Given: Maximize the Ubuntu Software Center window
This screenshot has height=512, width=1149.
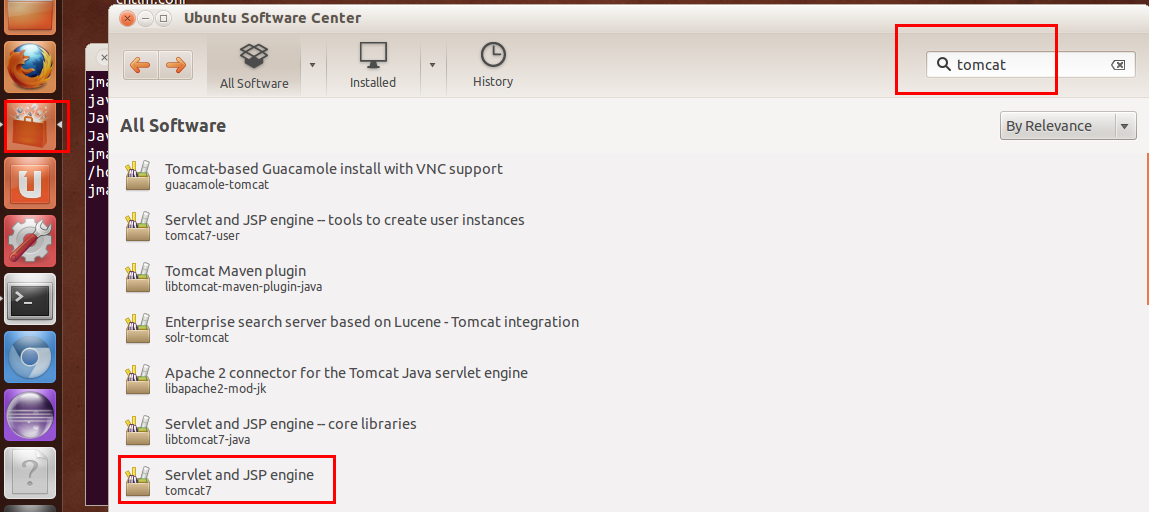Looking at the screenshot, I should pos(163,18).
